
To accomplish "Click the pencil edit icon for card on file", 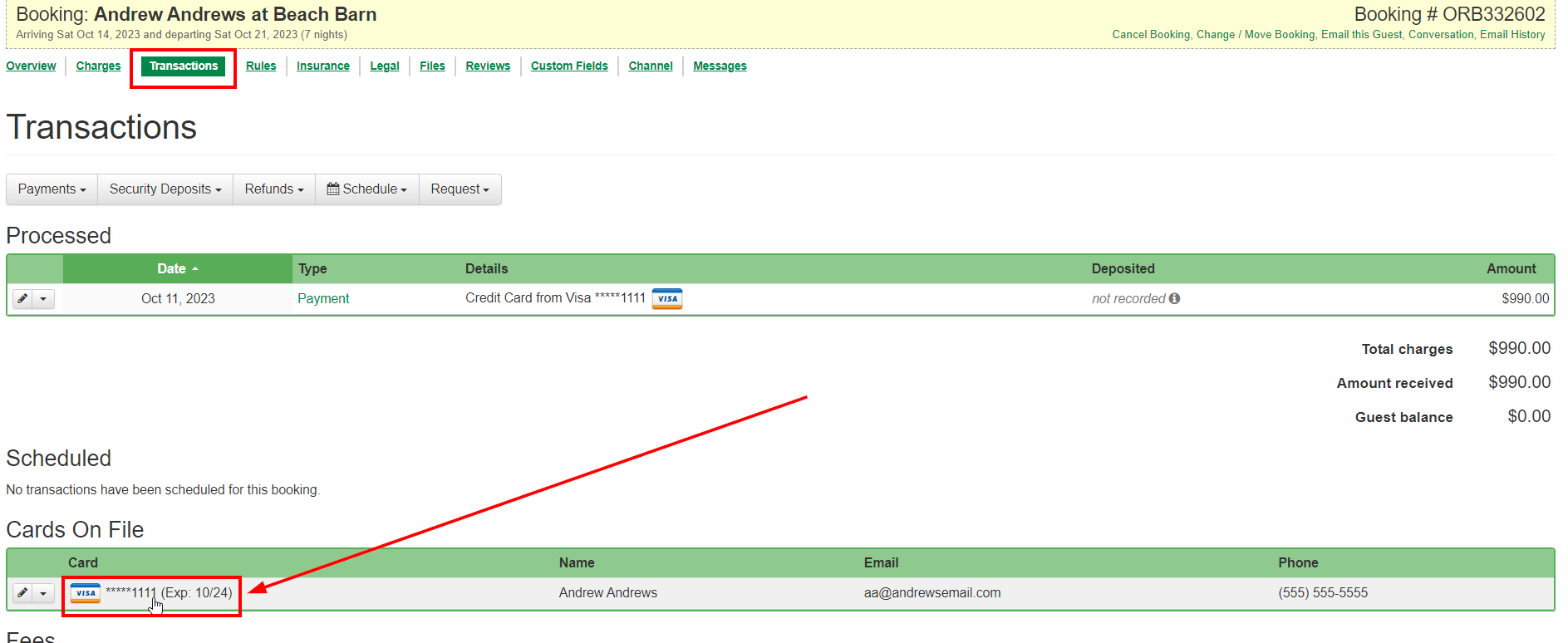I will pos(23,593).
